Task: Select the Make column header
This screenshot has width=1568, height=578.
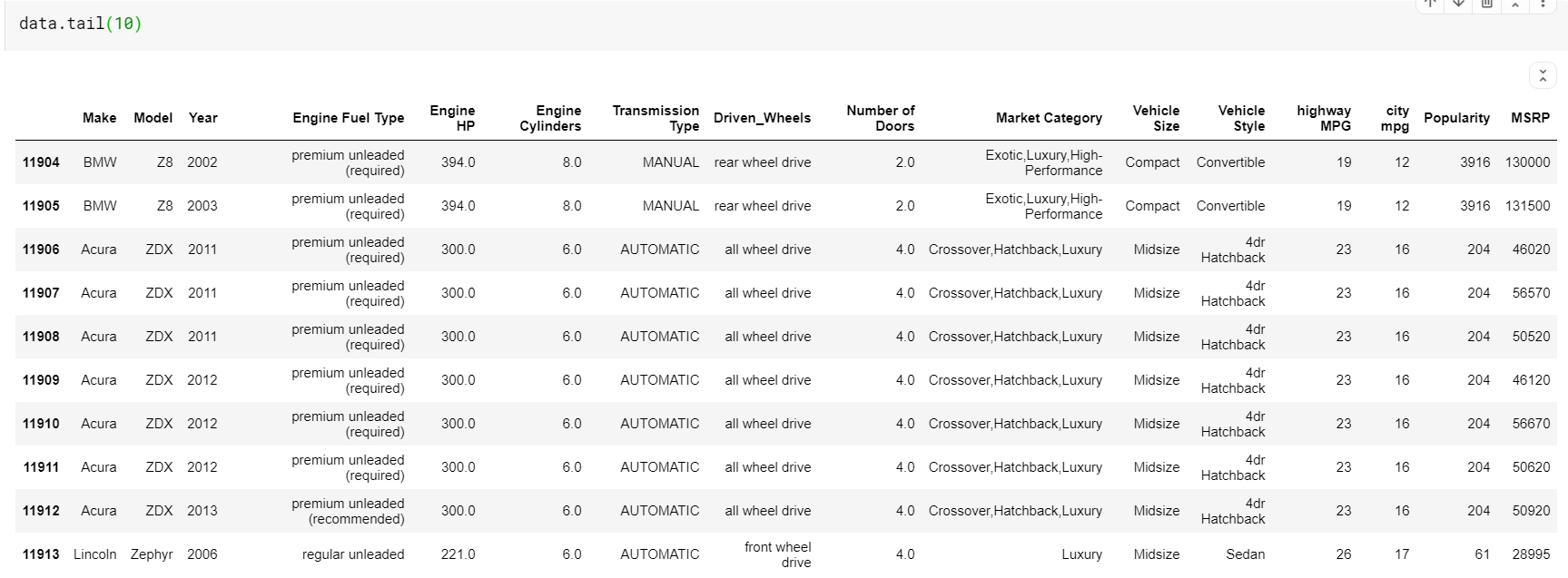Action: (99, 118)
